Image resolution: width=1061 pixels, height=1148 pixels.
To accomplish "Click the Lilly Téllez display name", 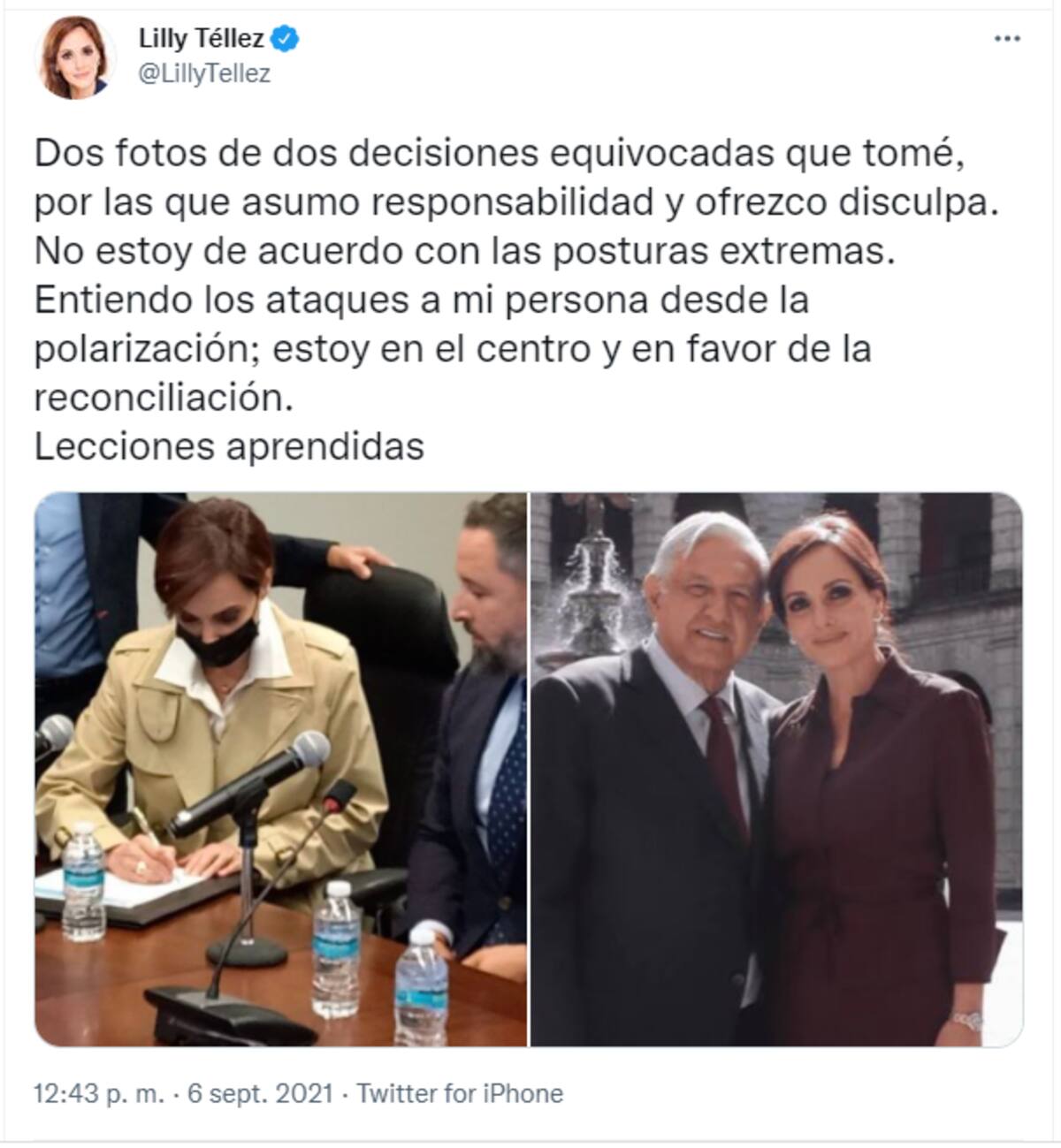I will pos(202,39).
